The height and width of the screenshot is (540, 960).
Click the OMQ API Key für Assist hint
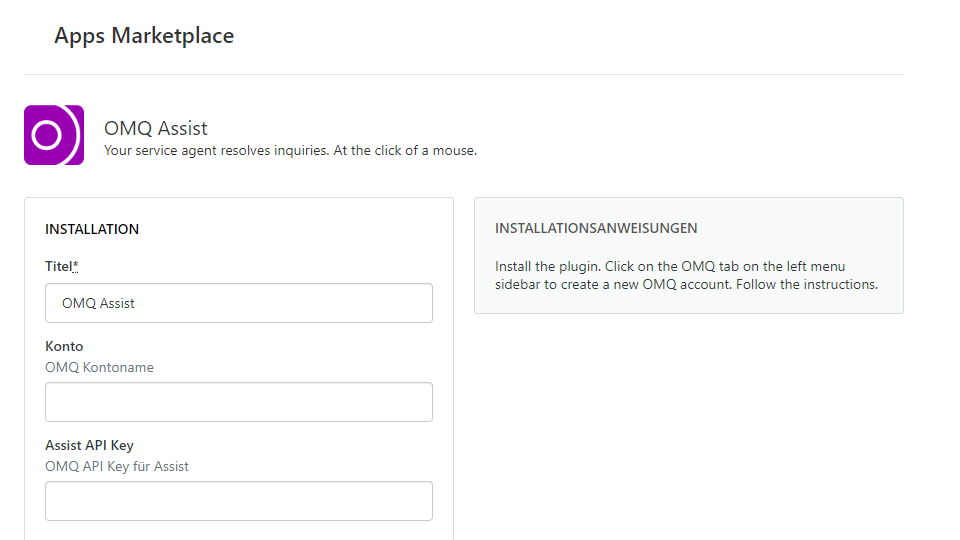(x=117, y=467)
